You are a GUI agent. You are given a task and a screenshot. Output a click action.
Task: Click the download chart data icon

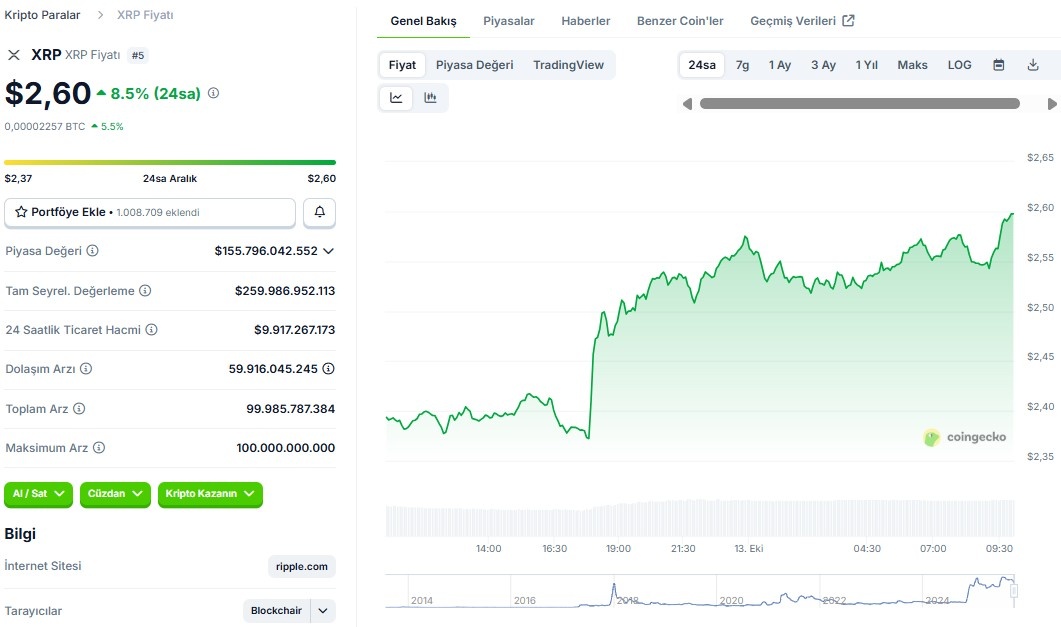[x=1033, y=65]
